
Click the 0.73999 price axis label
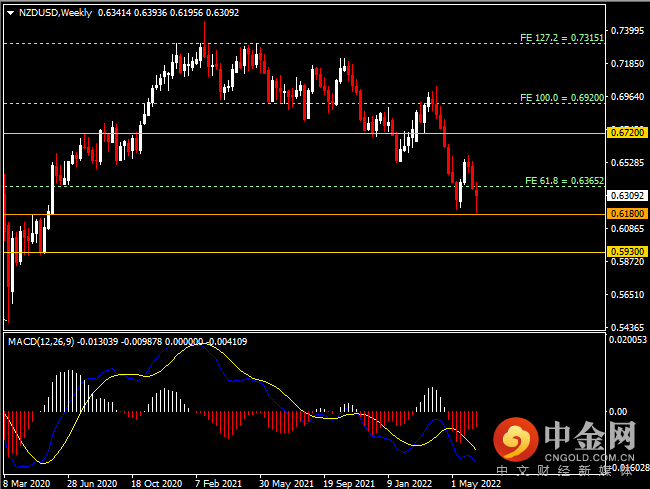point(627,31)
